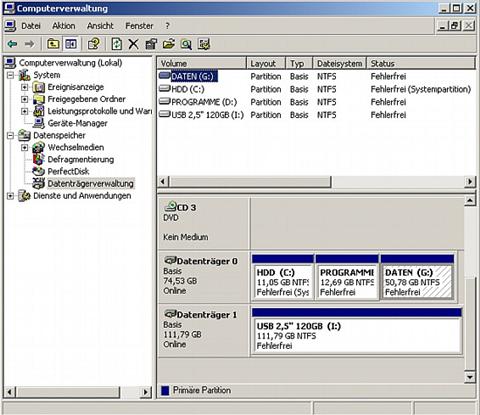Click the Geräte-Manager tree icon

(x=39, y=123)
